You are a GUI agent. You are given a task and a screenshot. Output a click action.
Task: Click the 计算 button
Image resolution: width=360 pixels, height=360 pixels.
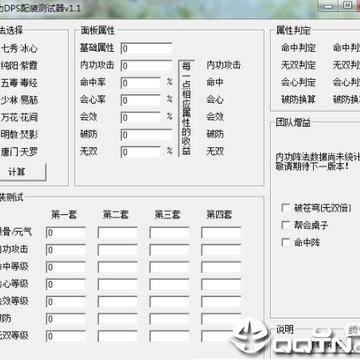pos(22,172)
